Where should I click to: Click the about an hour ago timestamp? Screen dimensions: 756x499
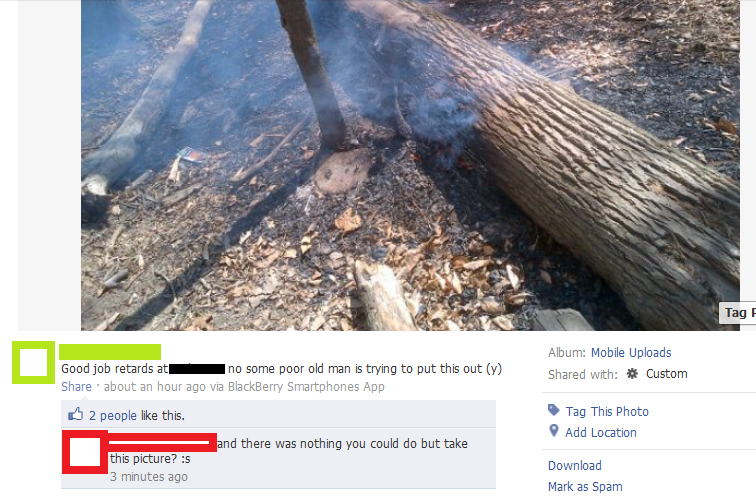click(155, 387)
